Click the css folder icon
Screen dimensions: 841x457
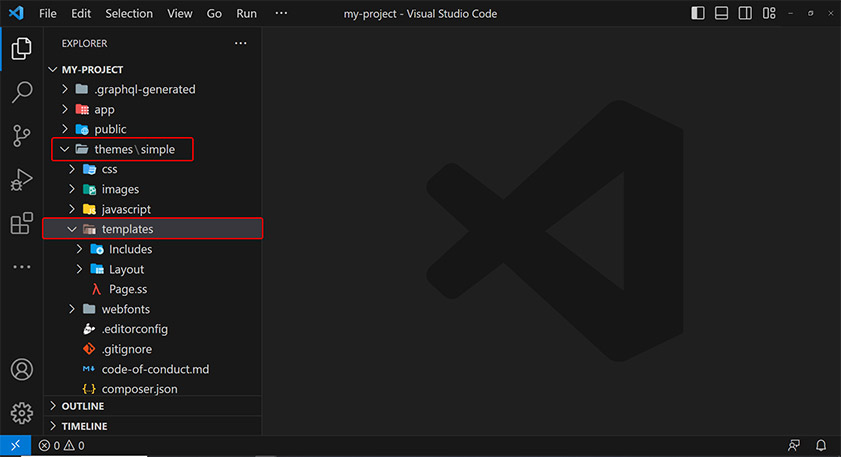[90, 169]
